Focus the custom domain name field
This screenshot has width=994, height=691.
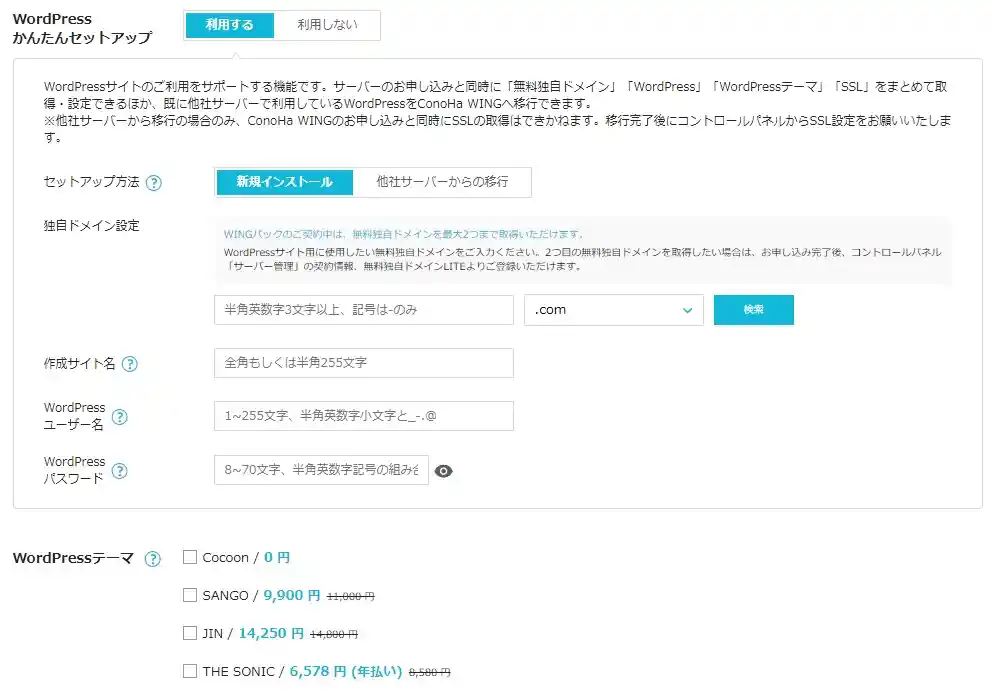click(364, 310)
